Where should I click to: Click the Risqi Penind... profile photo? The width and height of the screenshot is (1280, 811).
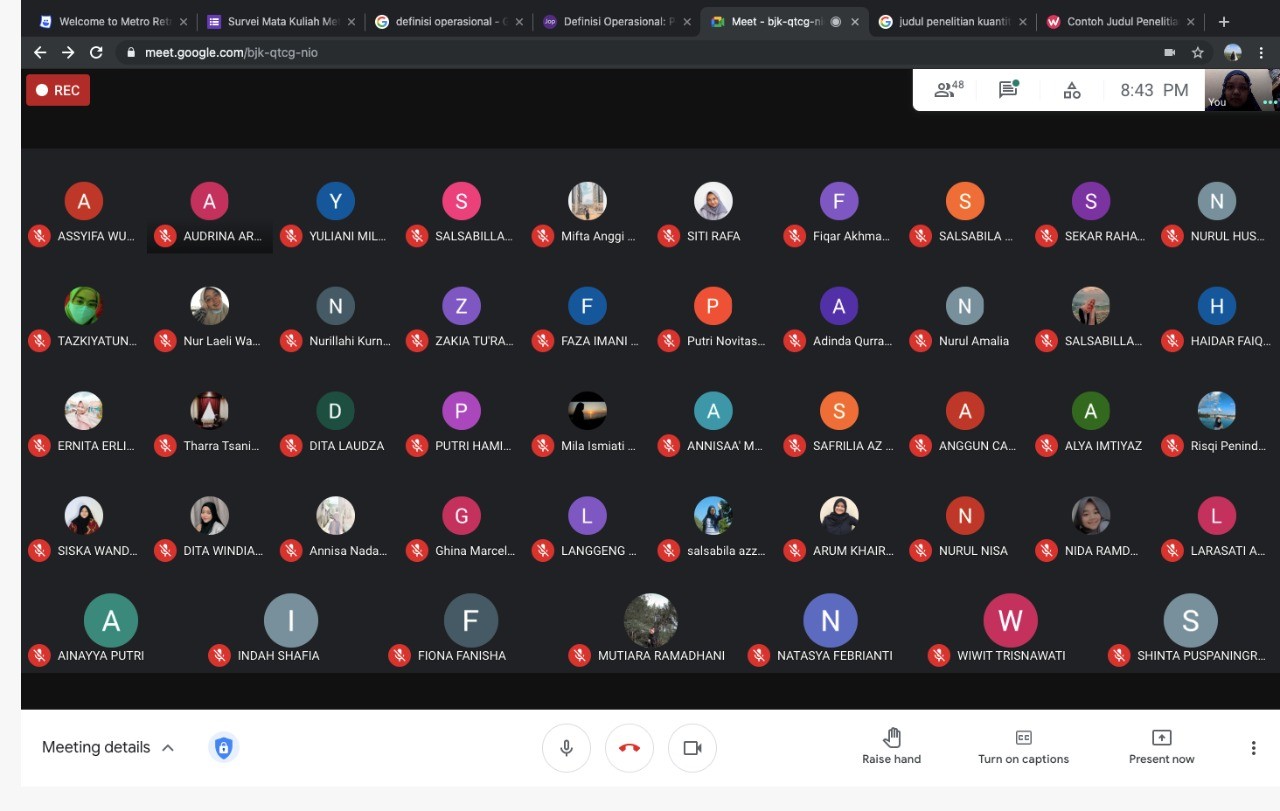[1217, 411]
